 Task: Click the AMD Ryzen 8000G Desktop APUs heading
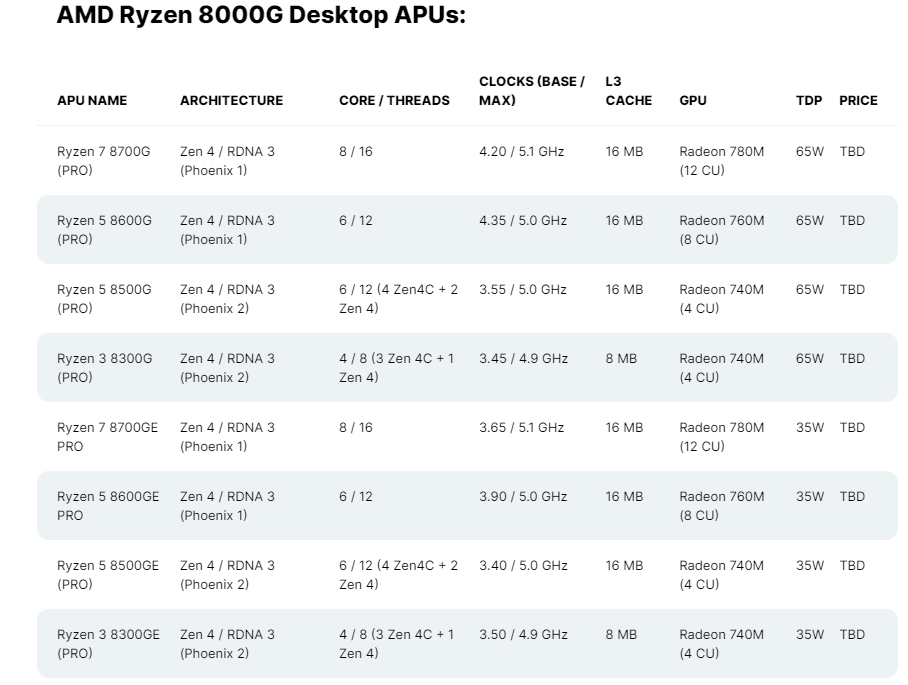pos(261,15)
